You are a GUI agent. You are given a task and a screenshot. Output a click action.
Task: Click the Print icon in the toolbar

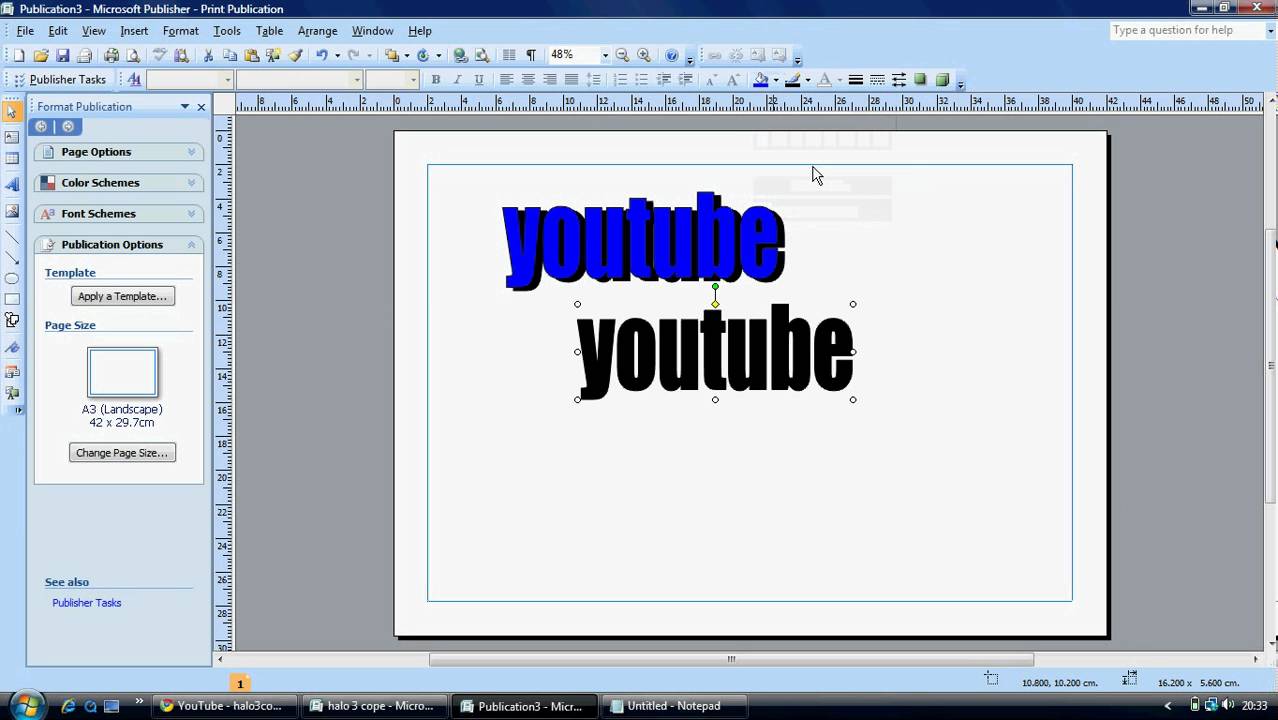(111, 56)
